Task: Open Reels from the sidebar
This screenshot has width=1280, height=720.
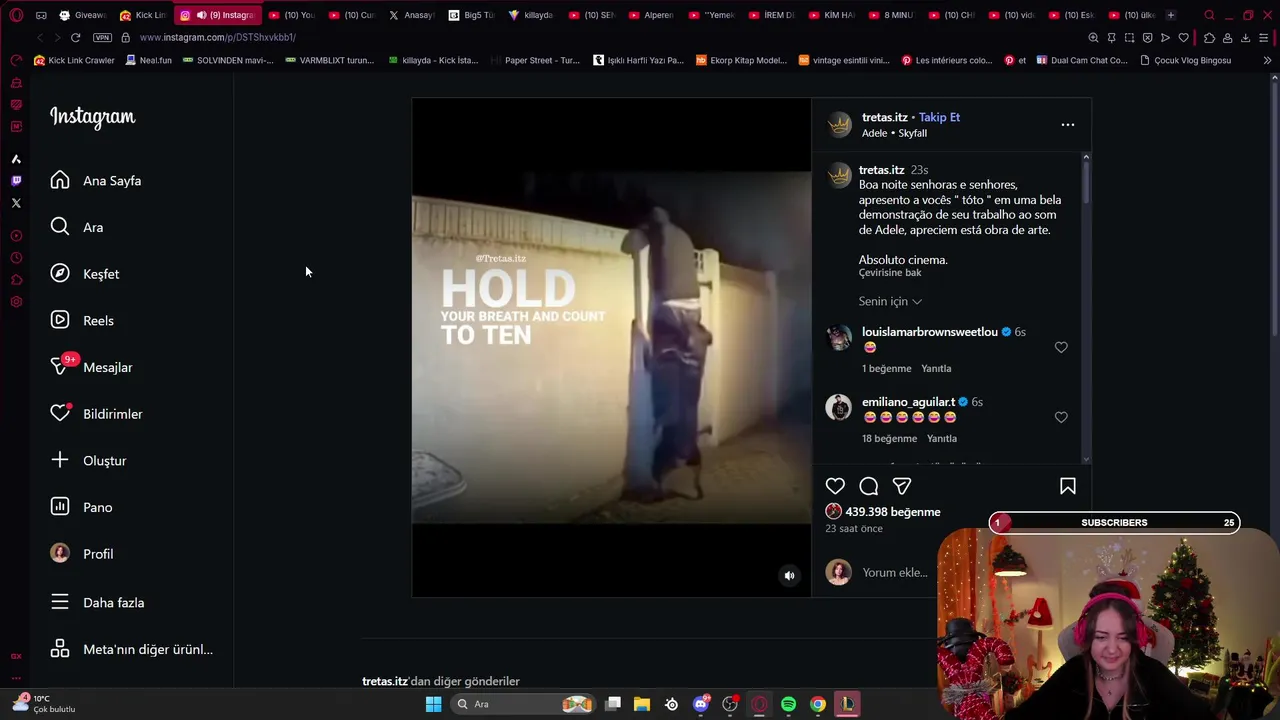Action: [x=82, y=321]
